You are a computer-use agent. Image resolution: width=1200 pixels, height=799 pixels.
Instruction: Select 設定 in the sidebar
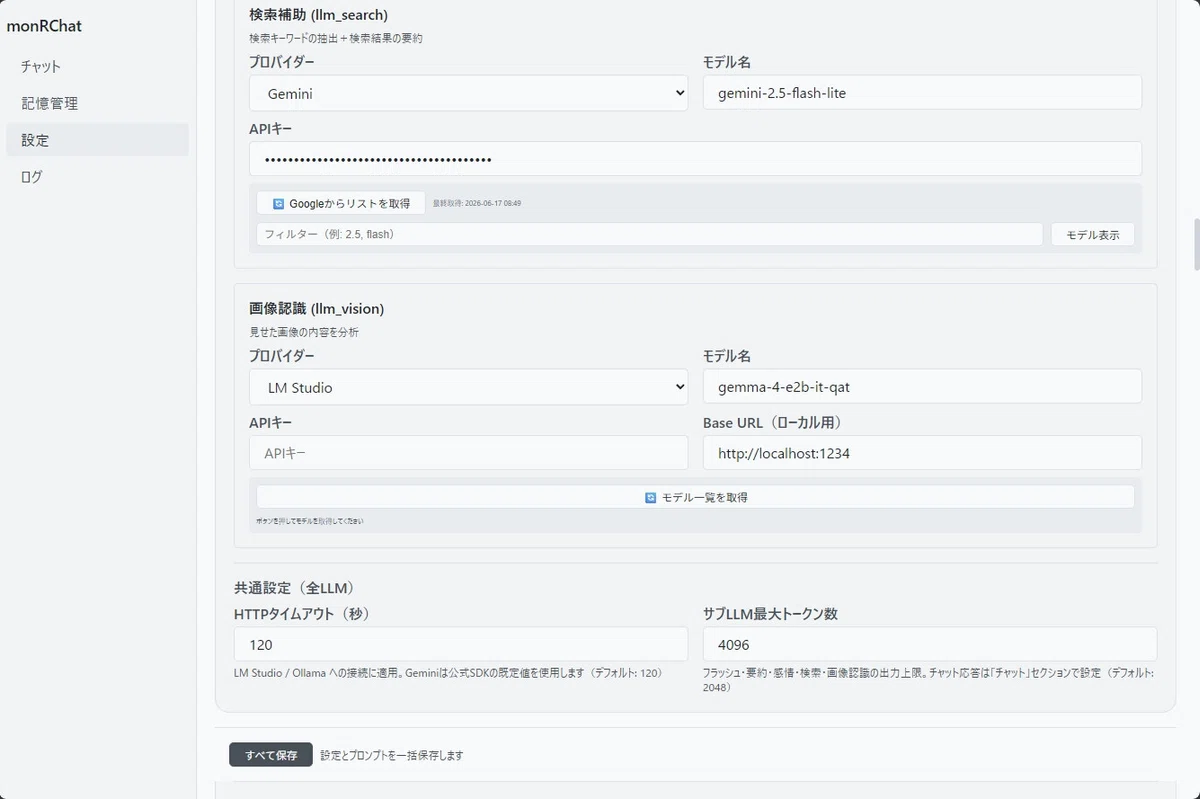tap(97, 140)
